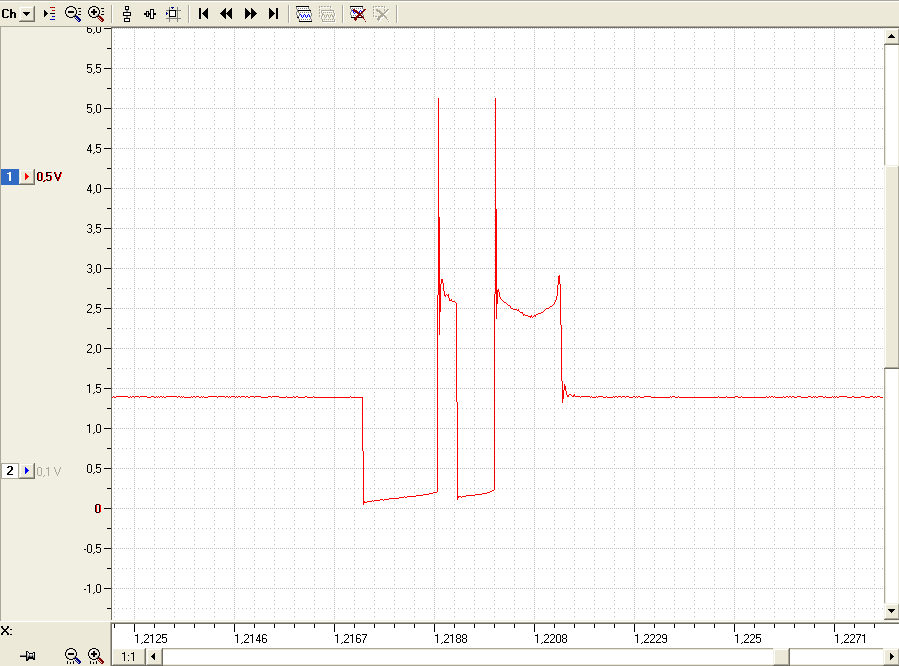Step forward with the fast-forward button
Screen dimensions: 899x666
coord(251,14)
